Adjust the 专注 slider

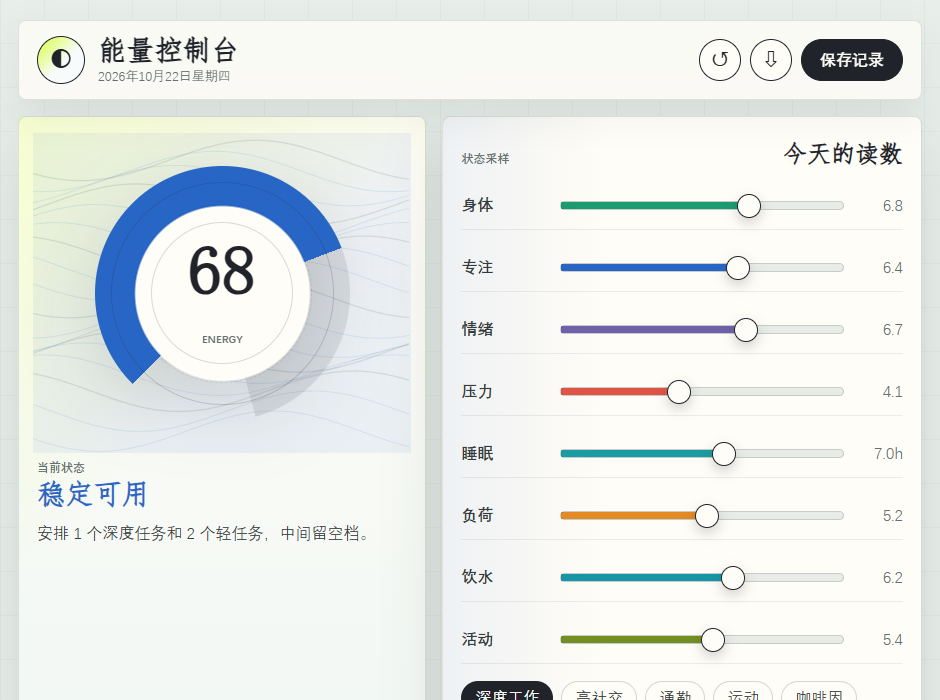(x=702, y=268)
